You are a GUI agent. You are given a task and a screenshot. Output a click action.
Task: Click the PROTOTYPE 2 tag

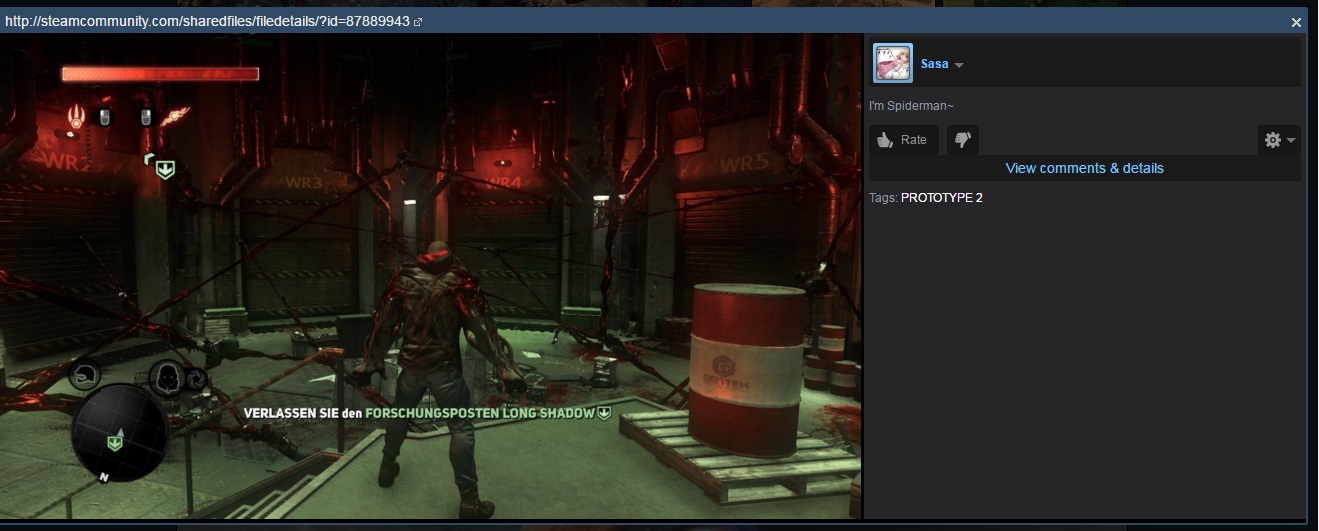point(941,198)
